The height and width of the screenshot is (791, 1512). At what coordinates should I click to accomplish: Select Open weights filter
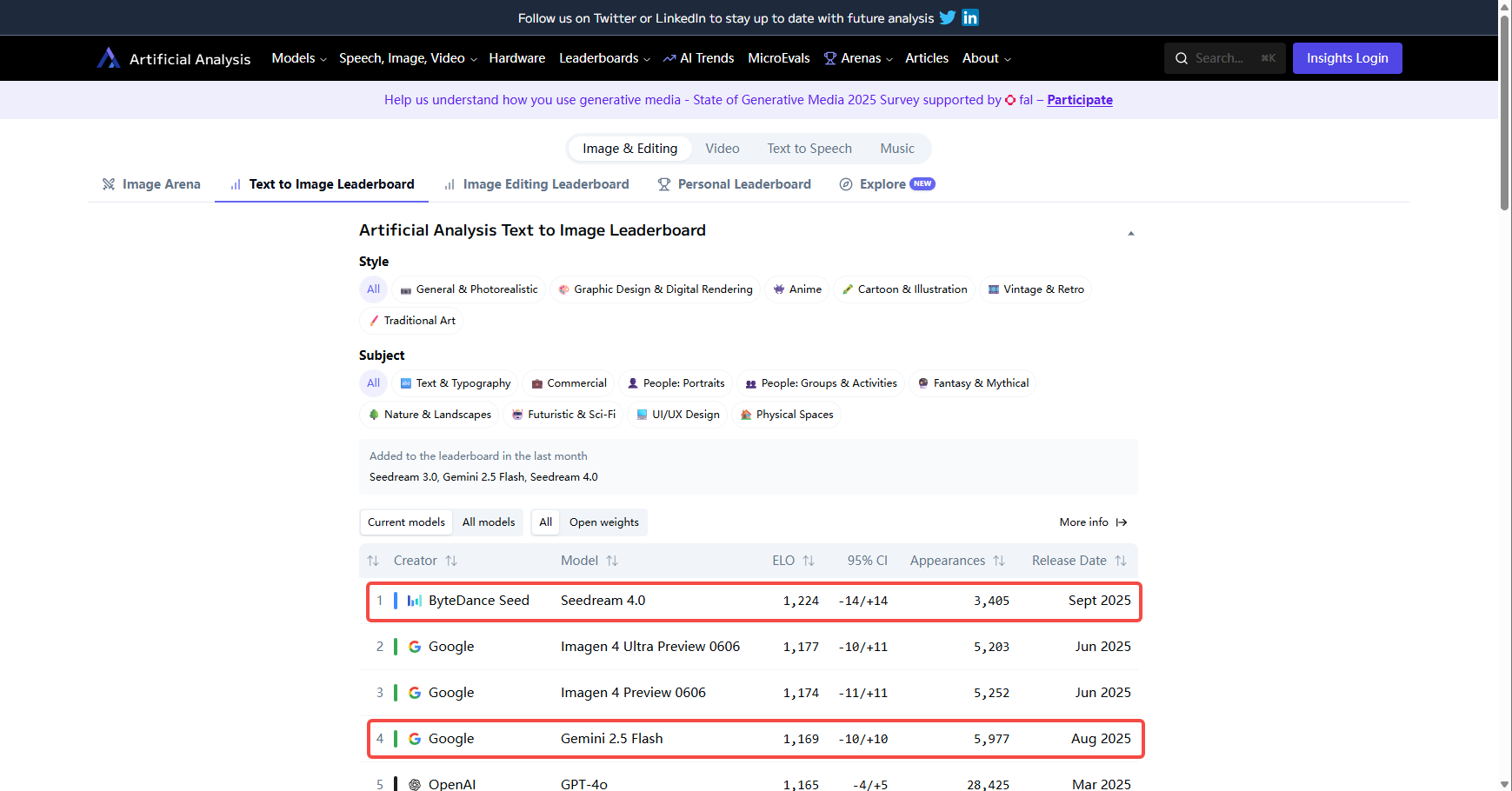coord(603,522)
